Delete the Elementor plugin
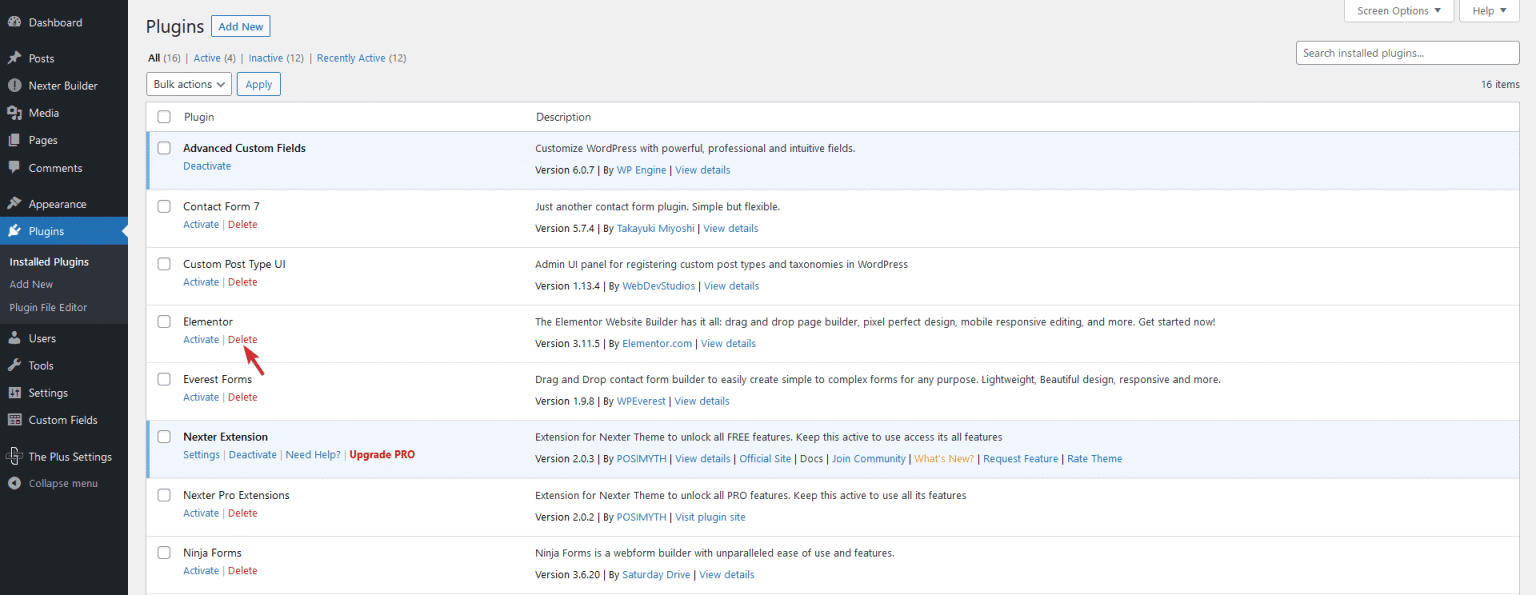Screen dimensions: 1536x595 click(x=242, y=340)
